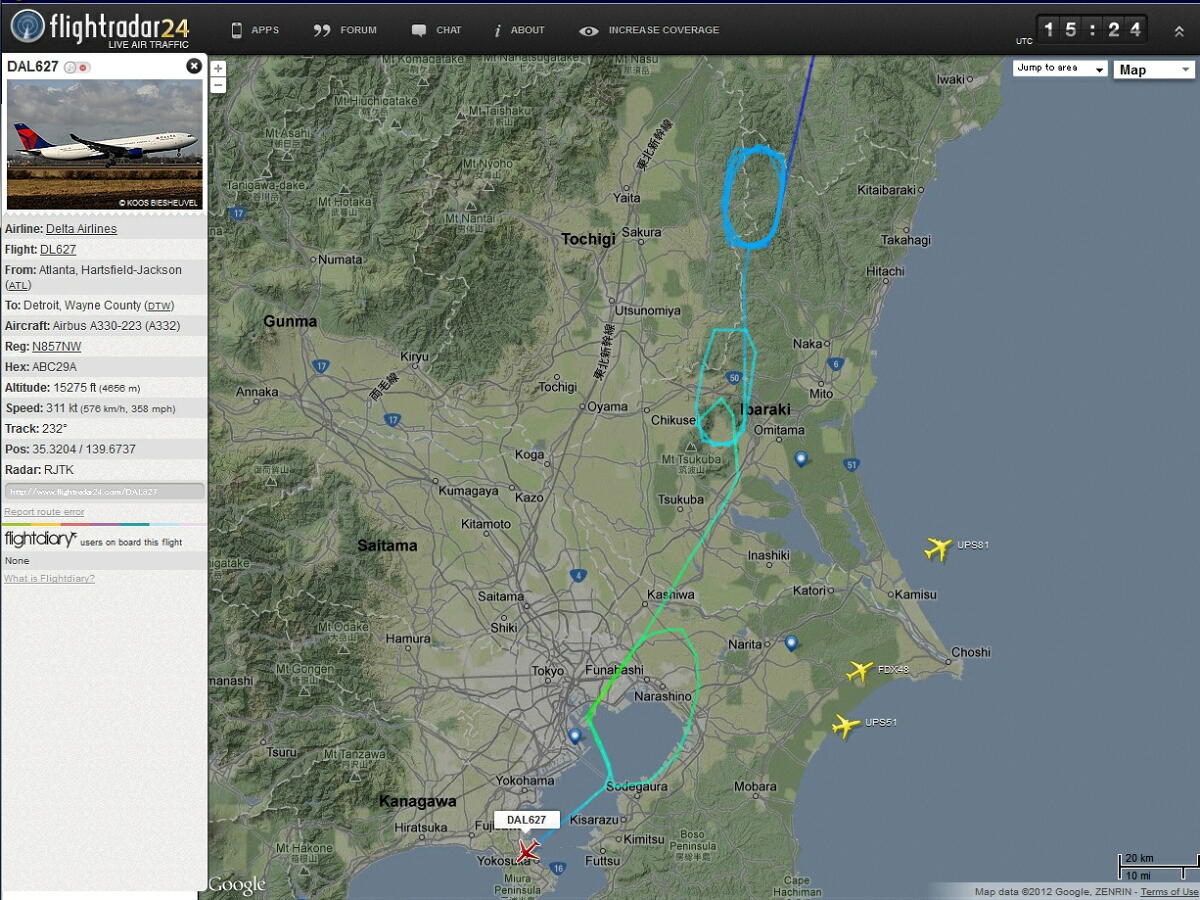Open the ABOUT menu item
This screenshot has height=900, width=1200.
click(x=519, y=30)
